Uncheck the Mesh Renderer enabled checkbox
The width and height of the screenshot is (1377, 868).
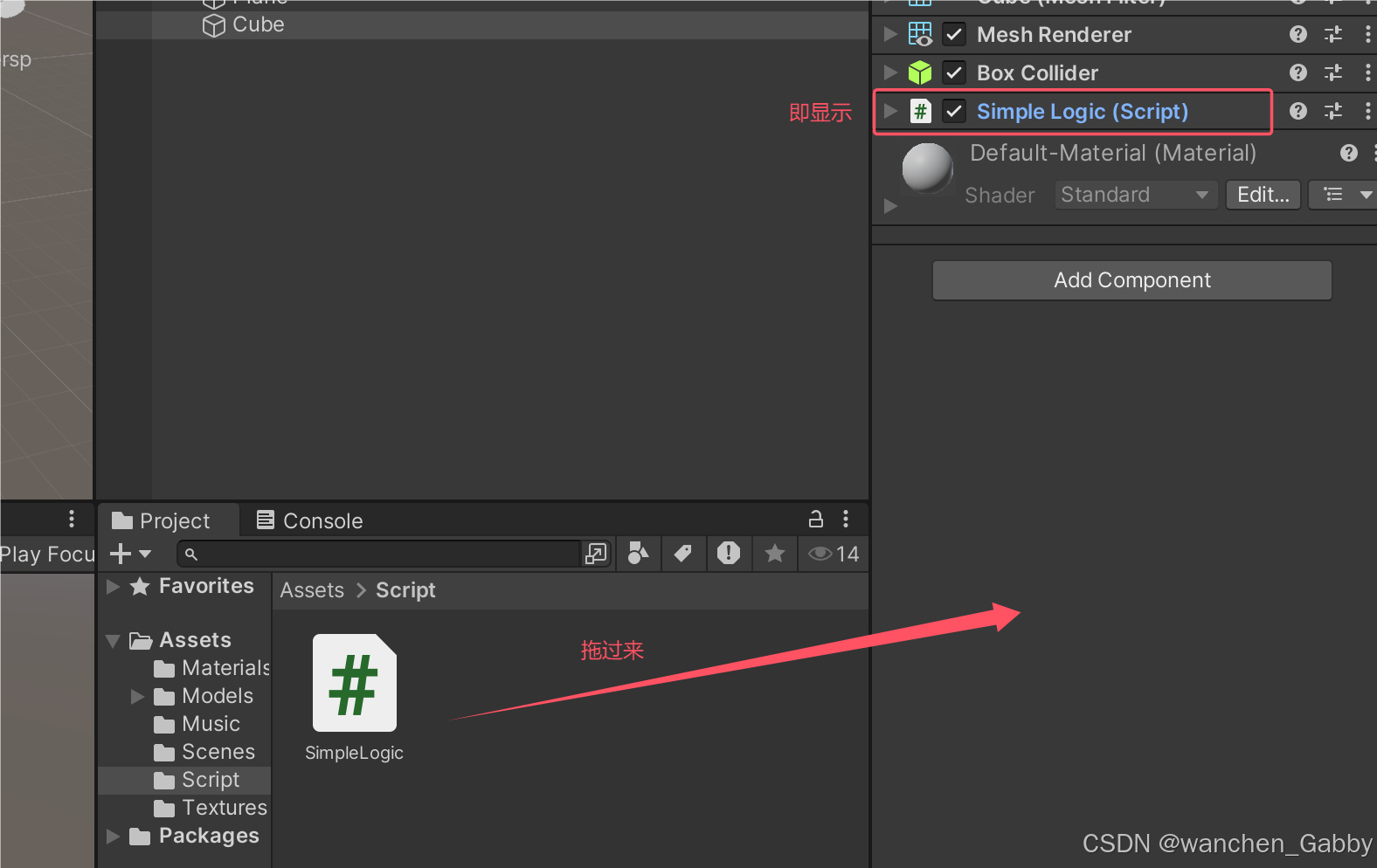[x=954, y=35]
